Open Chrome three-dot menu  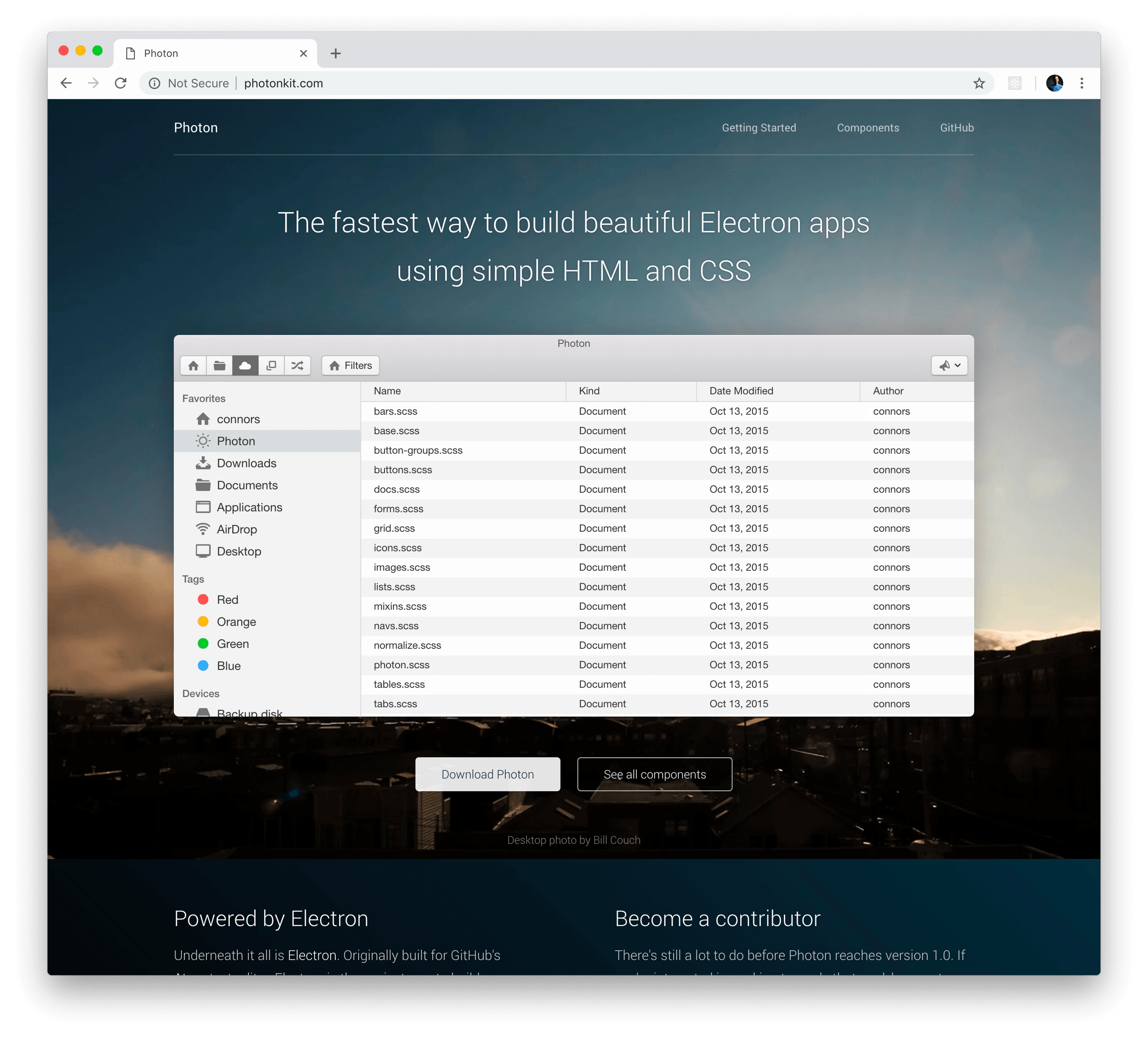coord(1081,83)
